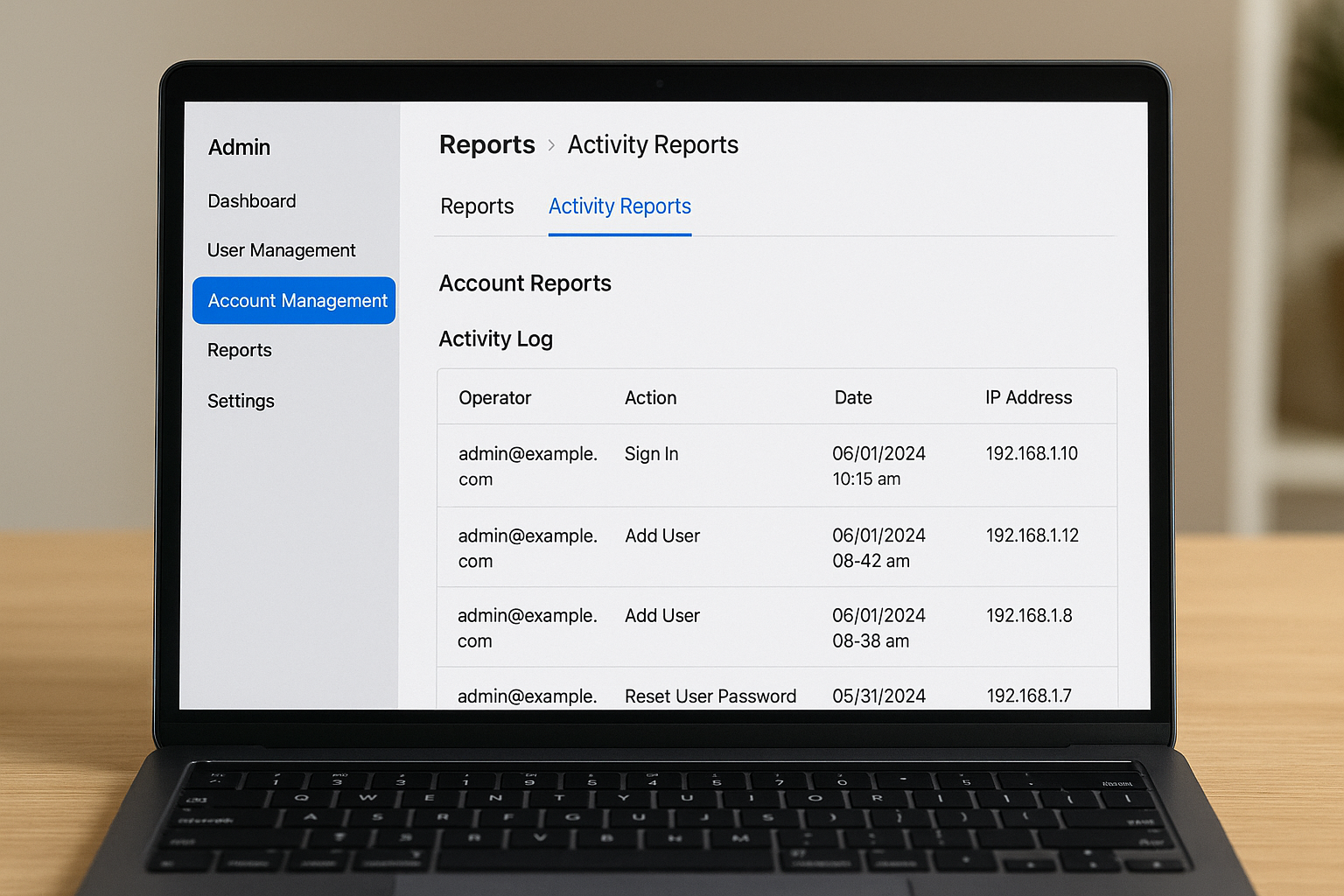Click the date 06/01/2024 08-42 am
Viewport: 1344px width, 896px height.
[x=878, y=548]
